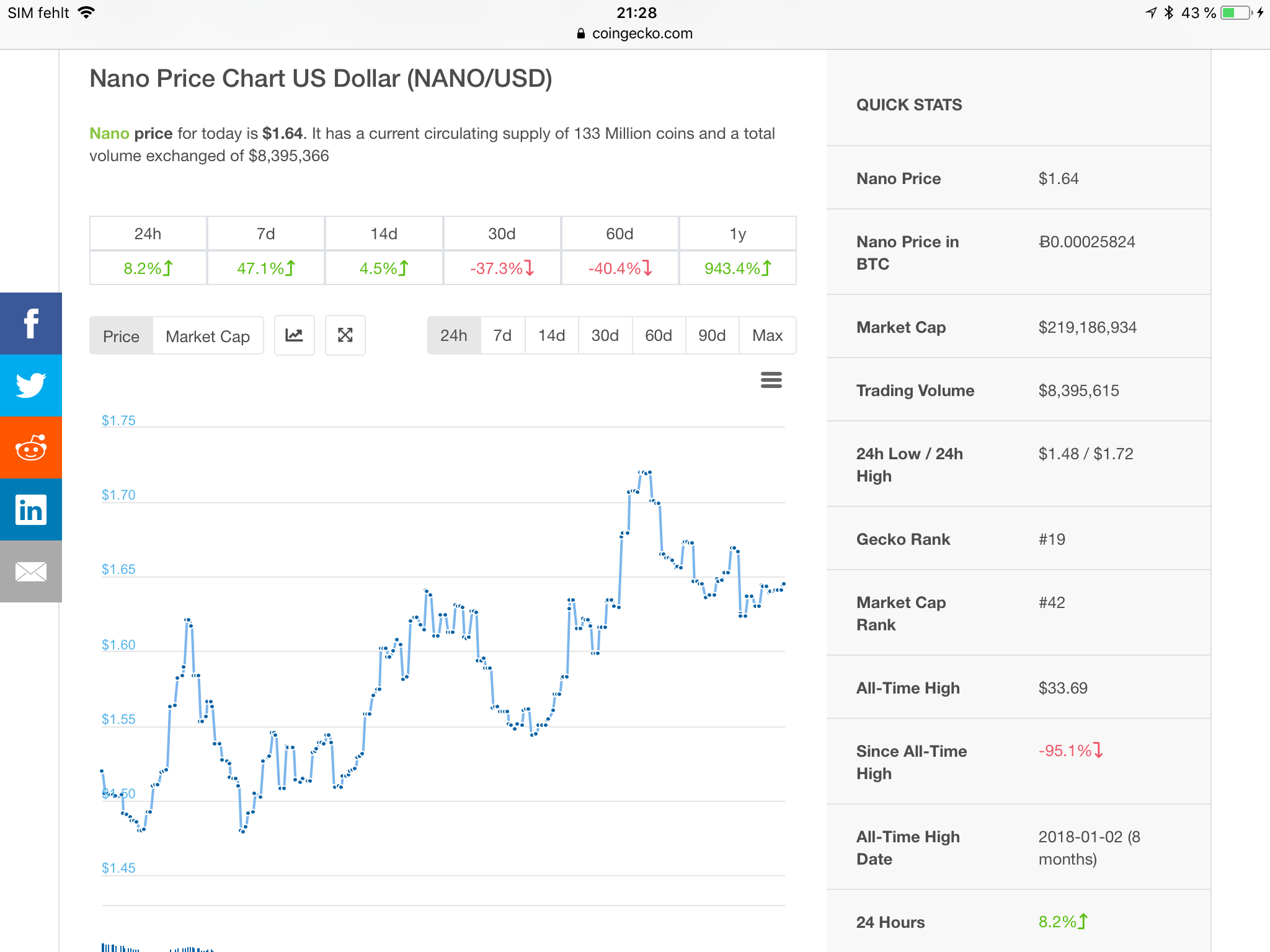Share page on LinkedIn icon

pyautogui.click(x=30, y=509)
